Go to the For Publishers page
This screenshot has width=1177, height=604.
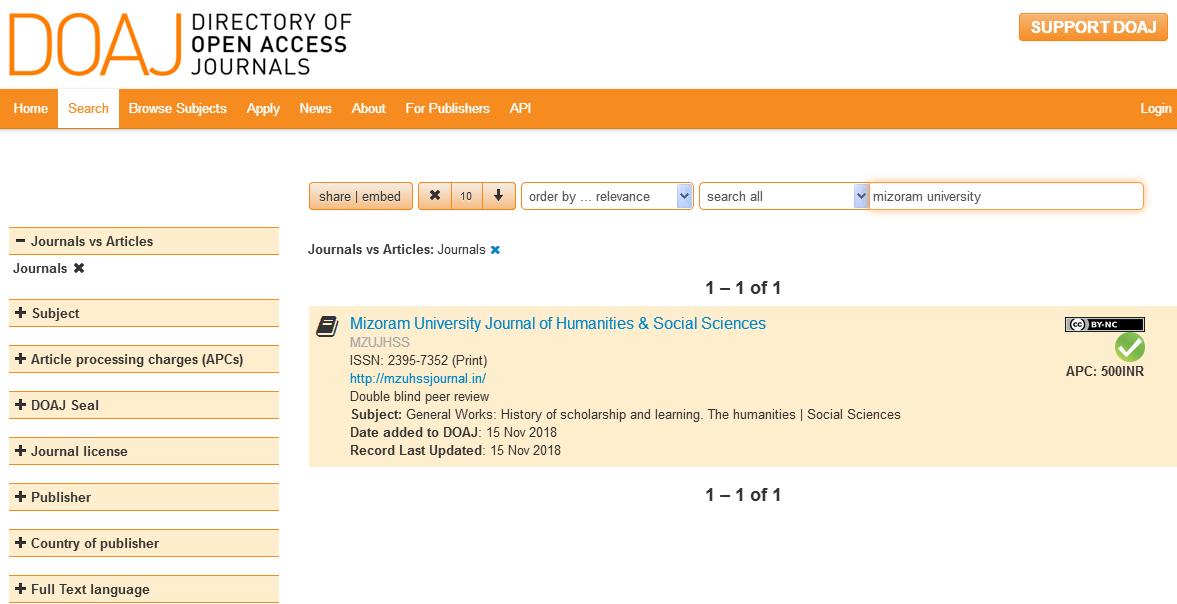pyautogui.click(x=447, y=108)
